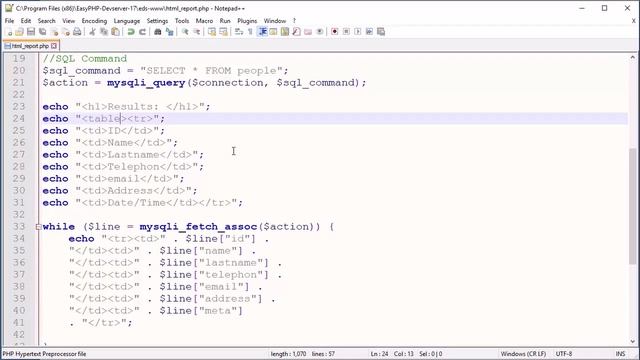Open the Encoding menu
The image size is (640, 360).
coord(94,21)
